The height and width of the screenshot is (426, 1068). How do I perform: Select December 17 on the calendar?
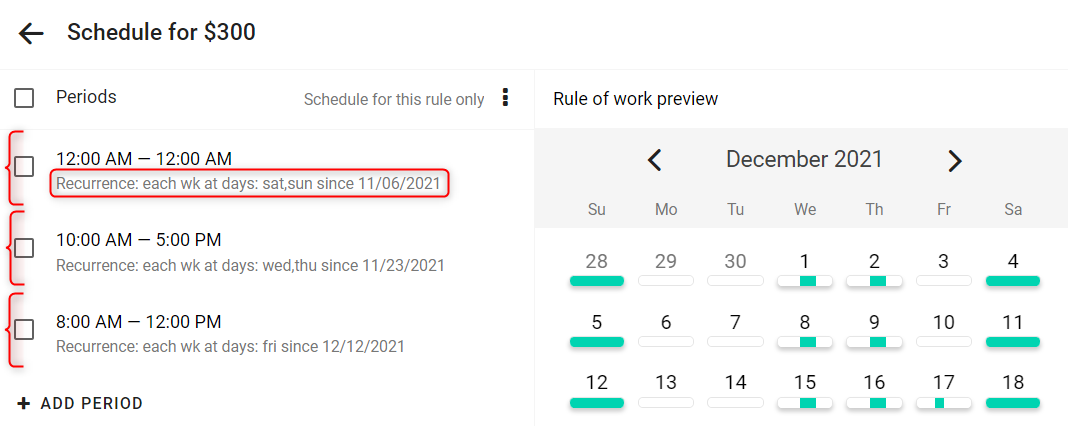943,382
